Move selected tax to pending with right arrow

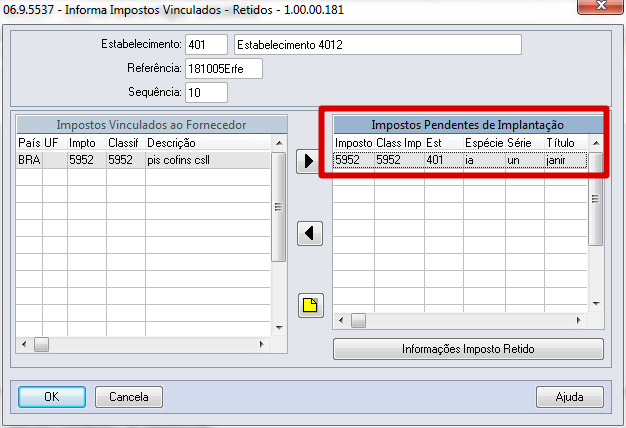click(x=309, y=161)
